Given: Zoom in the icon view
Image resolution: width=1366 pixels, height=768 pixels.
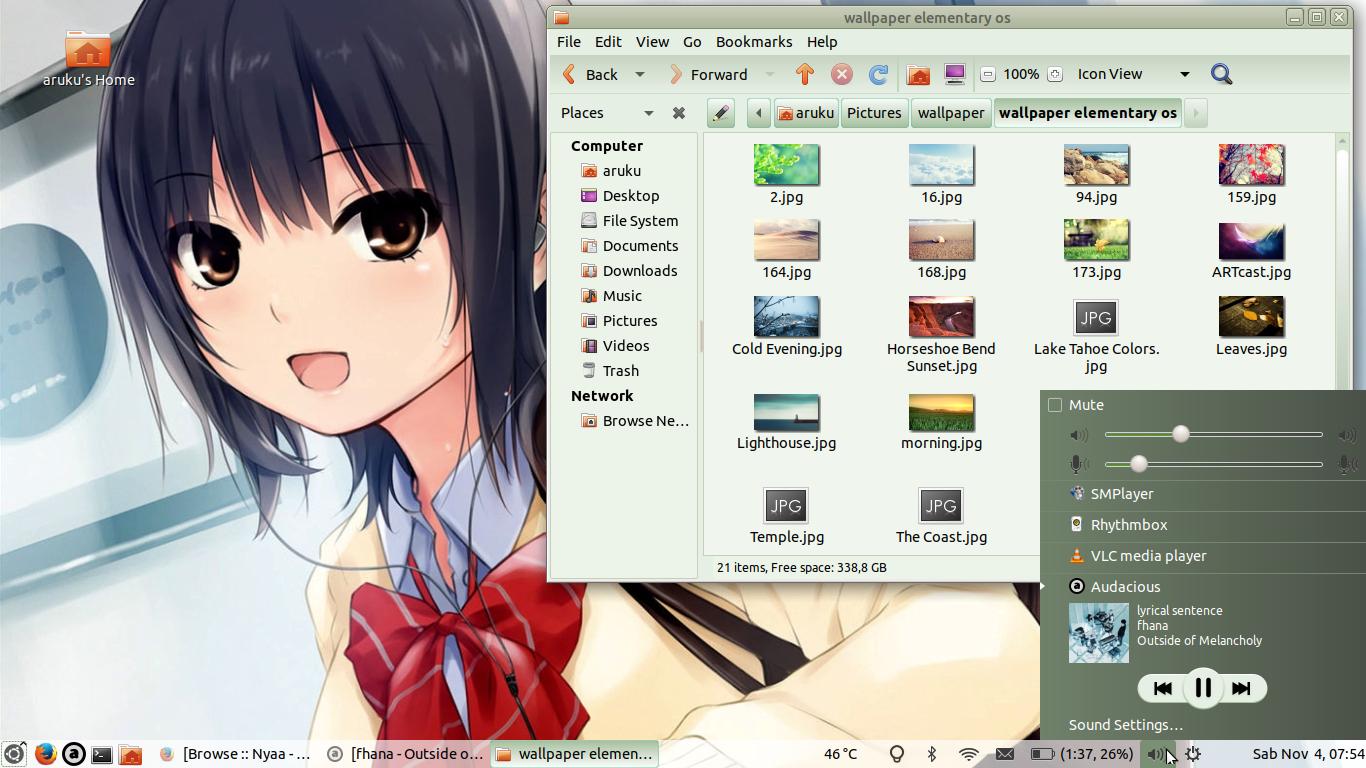Looking at the screenshot, I should [1054, 74].
